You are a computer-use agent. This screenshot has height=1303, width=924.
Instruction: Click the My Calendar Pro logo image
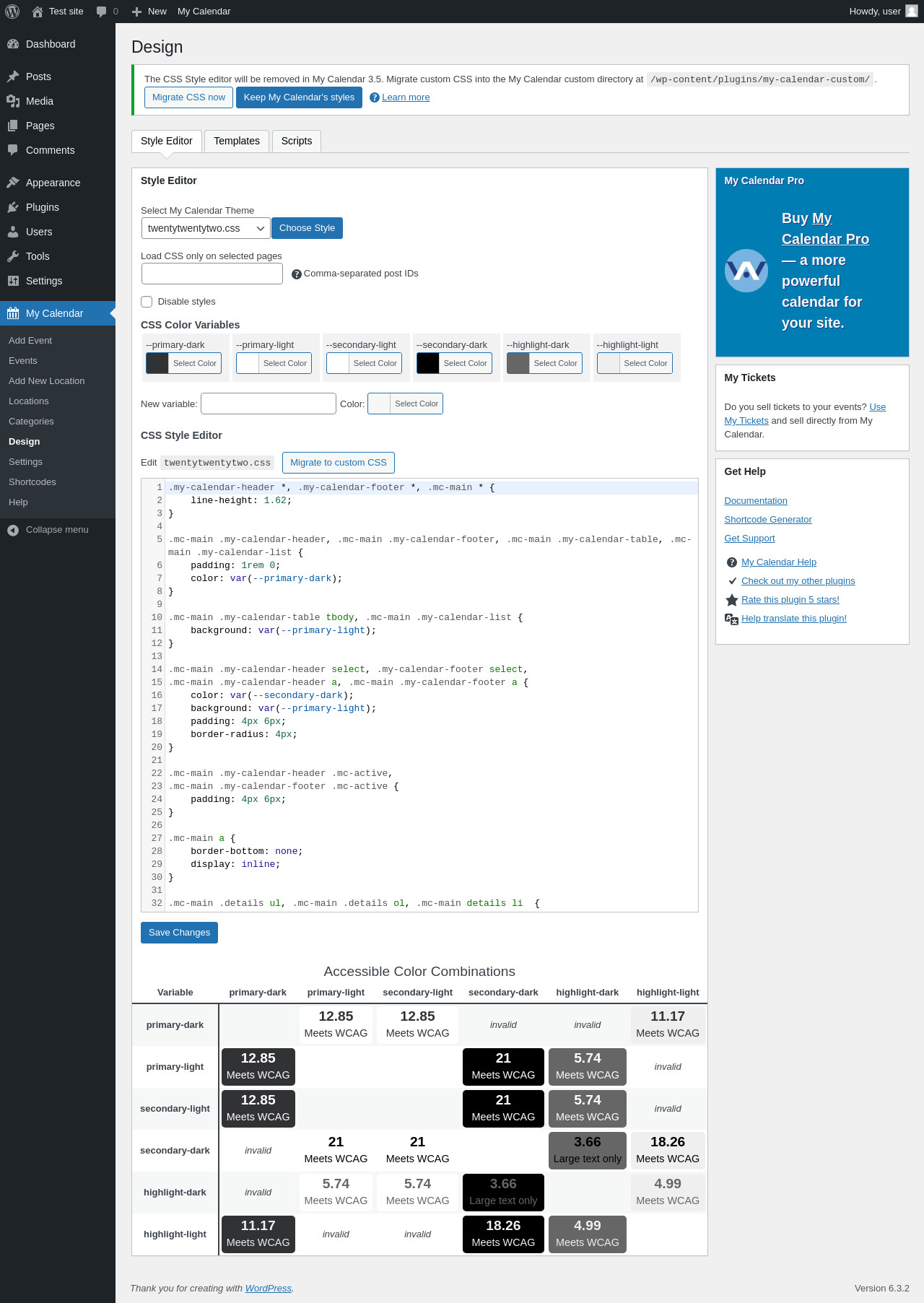[746, 271]
